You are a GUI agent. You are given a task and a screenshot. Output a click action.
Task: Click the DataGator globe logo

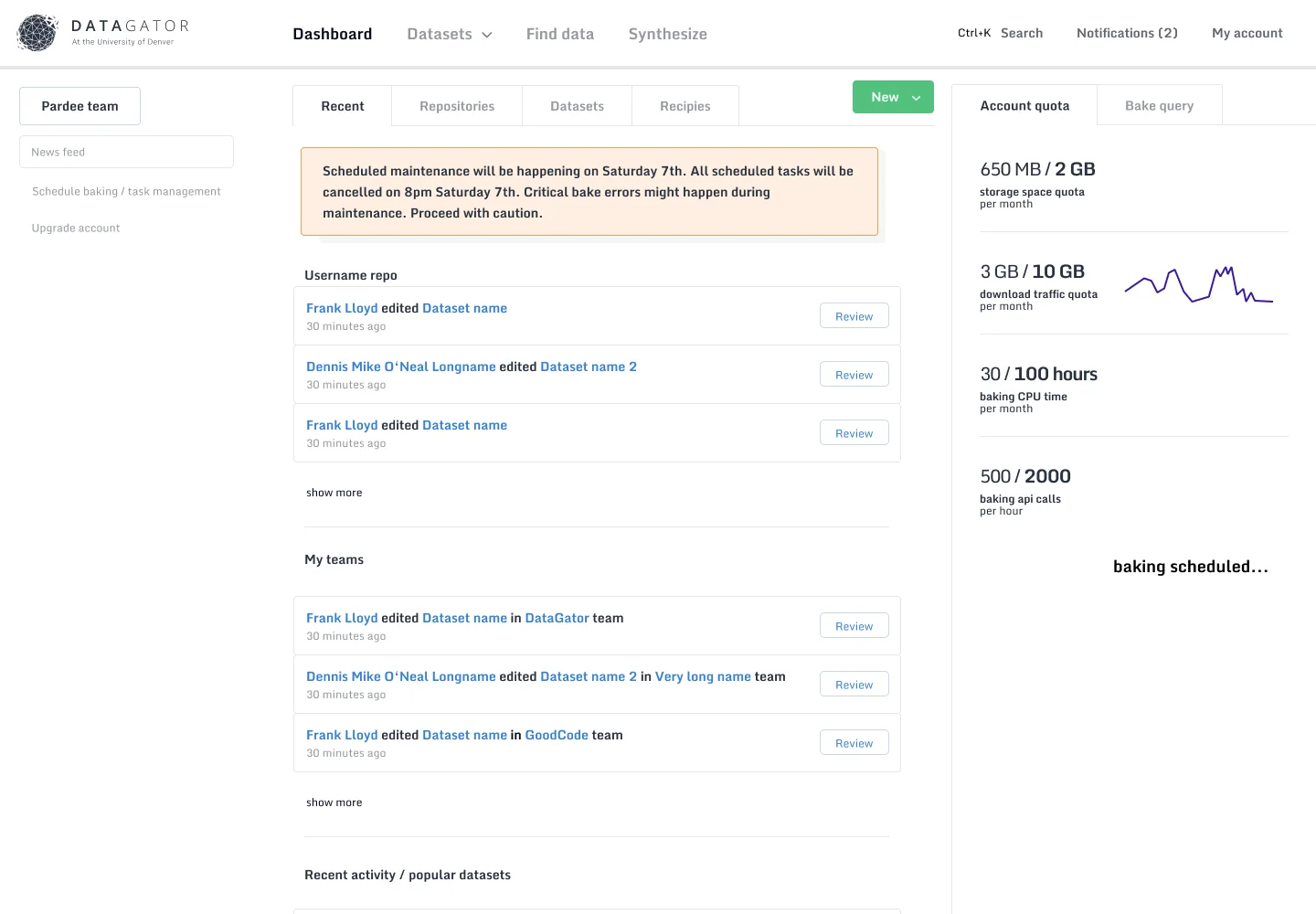(37, 33)
